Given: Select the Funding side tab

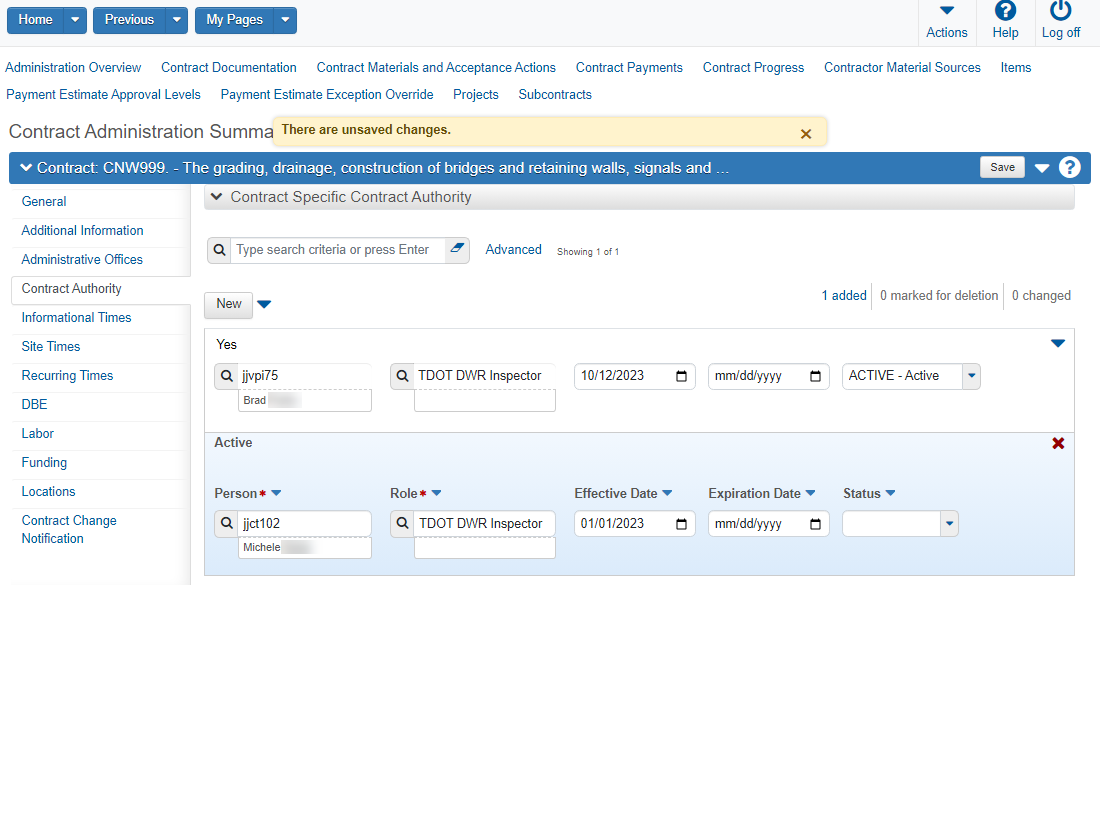Looking at the screenshot, I should pos(44,462).
